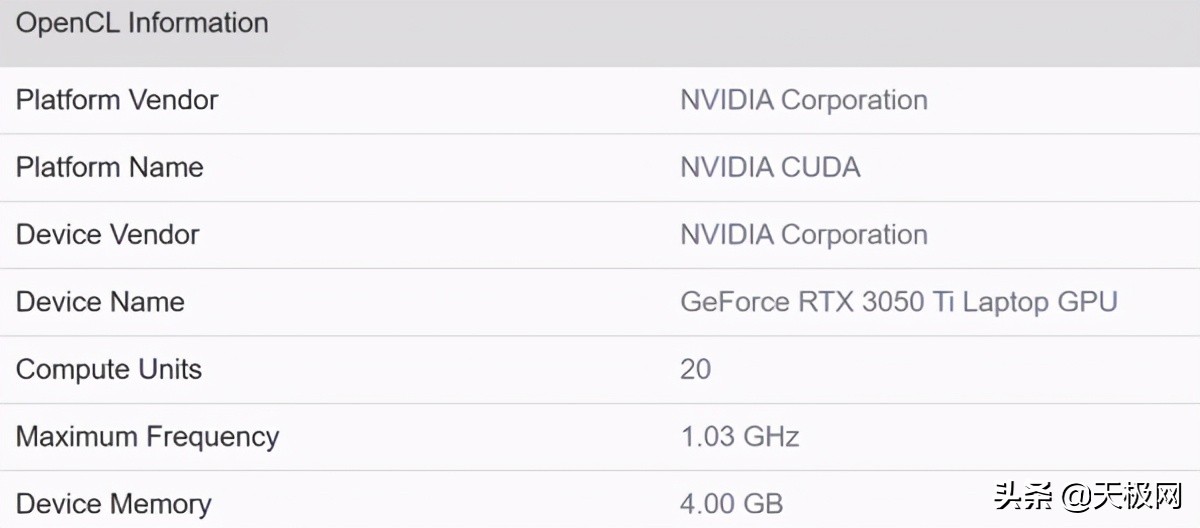Click the compute units value 20
Image resolution: width=1200 pixels, height=528 pixels.
point(695,369)
